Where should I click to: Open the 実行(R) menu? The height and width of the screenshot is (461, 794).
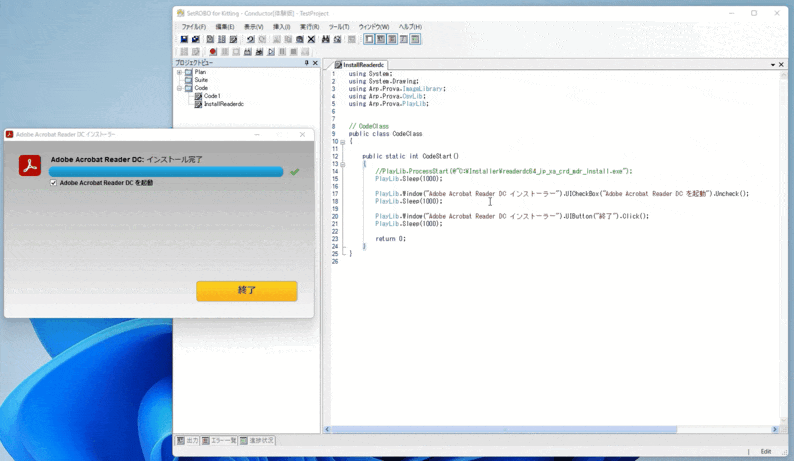pyautogui.click(x=309, y=26)
